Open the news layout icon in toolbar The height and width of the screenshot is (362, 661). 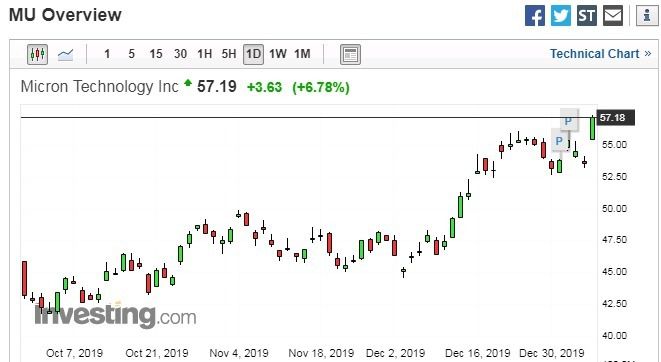tap(350, 54)
